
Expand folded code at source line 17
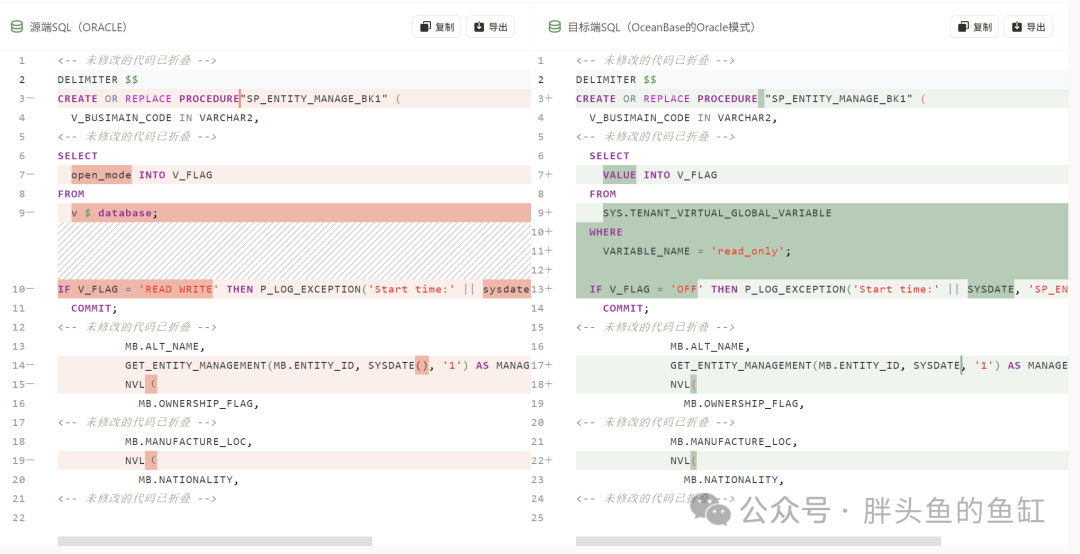point(137,422)
